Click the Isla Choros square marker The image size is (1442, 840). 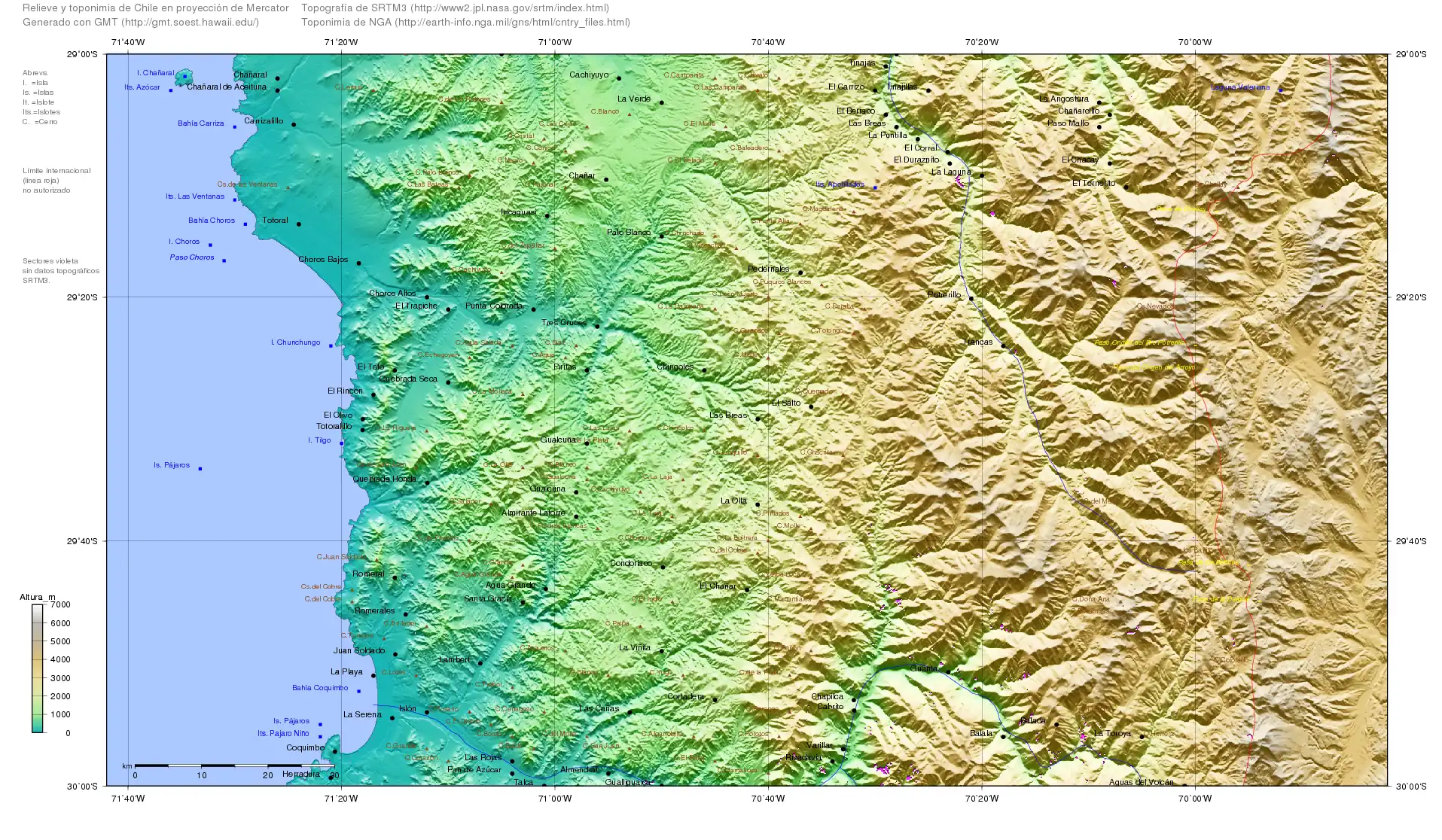pyautogui.click(x=210, y=245)
